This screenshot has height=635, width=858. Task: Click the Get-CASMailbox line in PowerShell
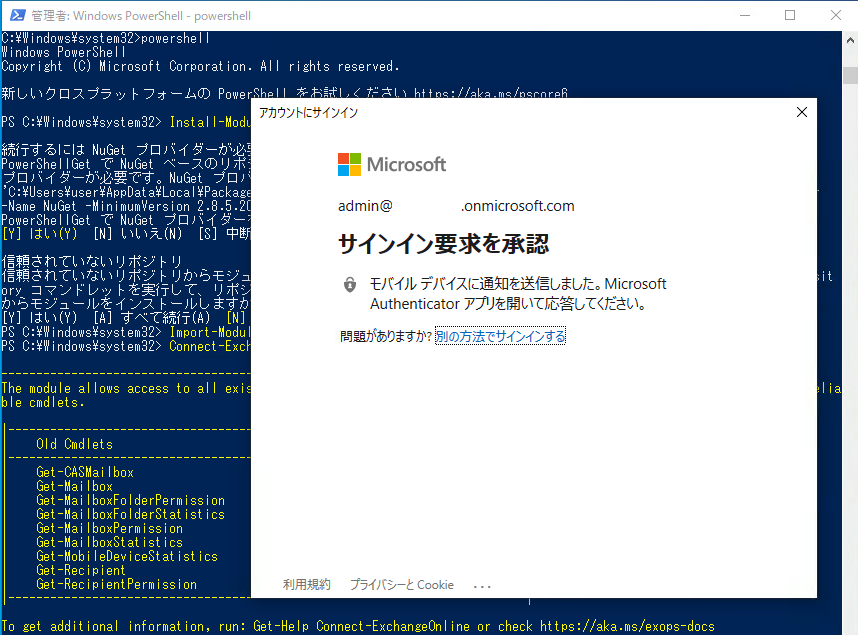(x=85, y=472)
